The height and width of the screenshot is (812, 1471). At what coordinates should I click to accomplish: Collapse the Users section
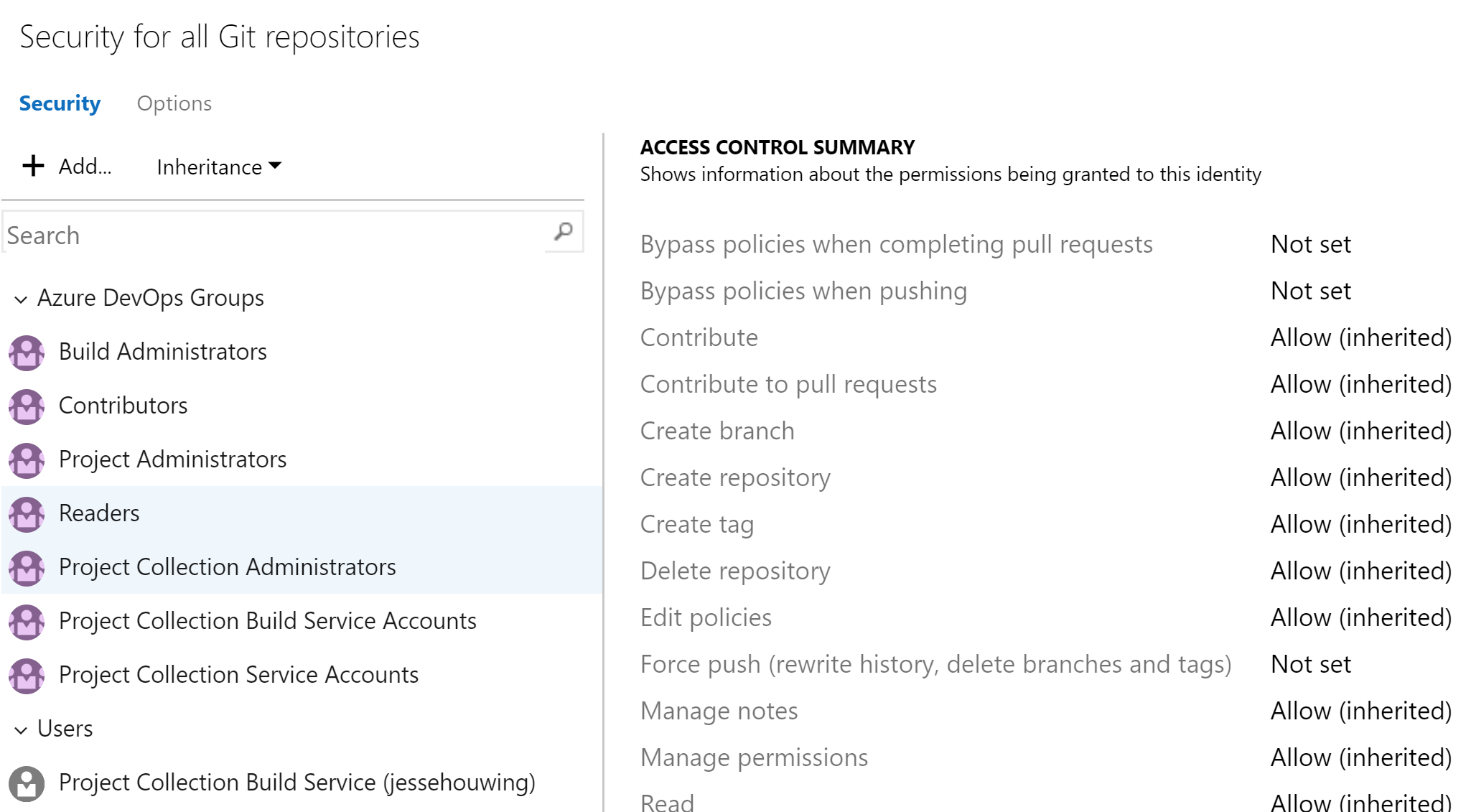[x=21, y=729]
